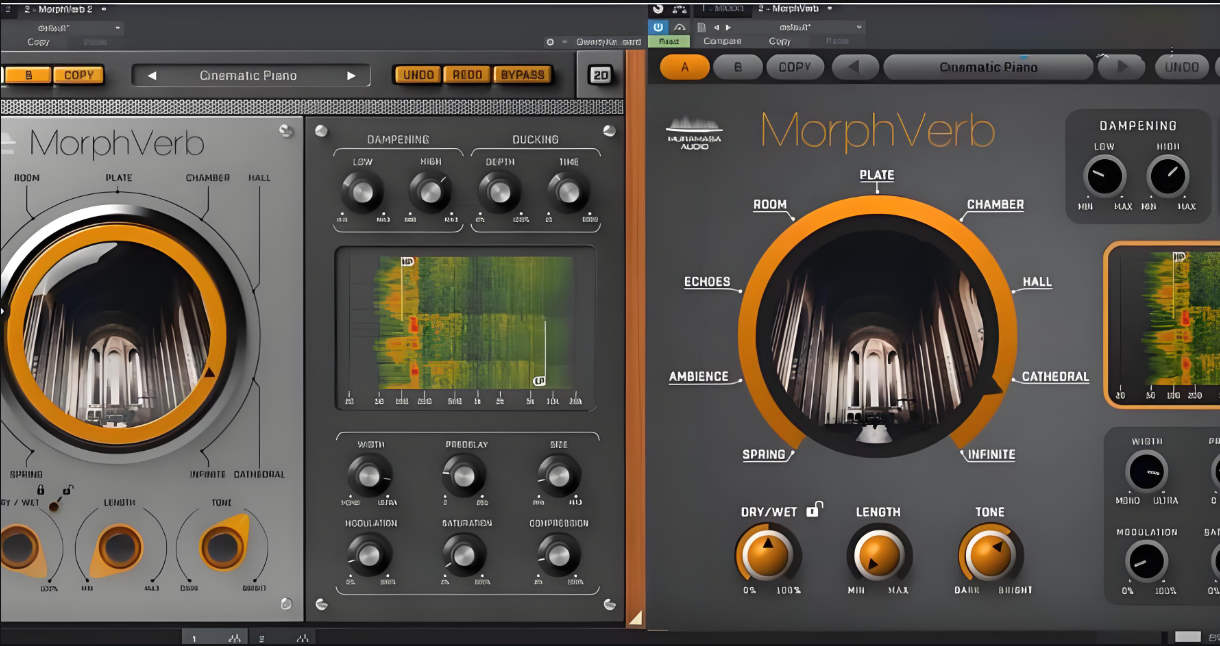Image resolution: width=1220 pixels, height=646 pixels.
Task: Select the ECHOES algorithm in right window
Action: coord(707,282)
